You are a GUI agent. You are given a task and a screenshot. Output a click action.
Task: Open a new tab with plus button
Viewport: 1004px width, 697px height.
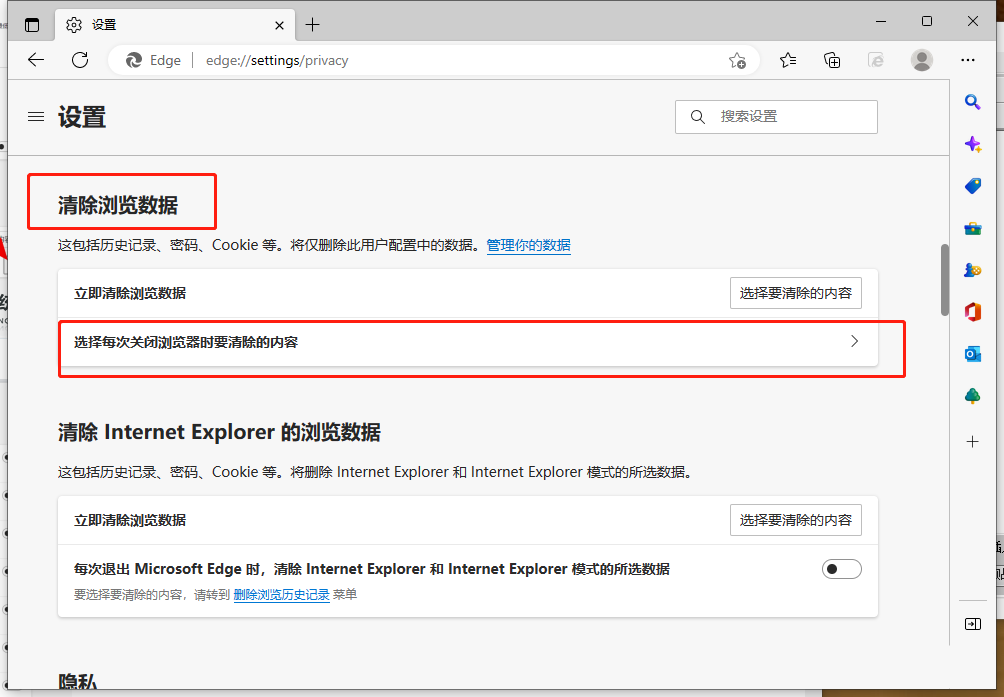click(312, 25)
